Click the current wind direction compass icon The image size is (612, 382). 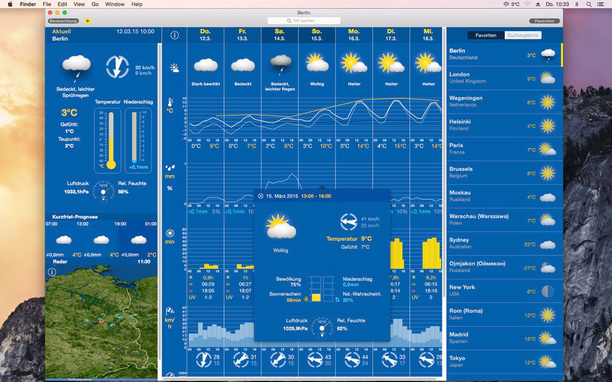117,67
